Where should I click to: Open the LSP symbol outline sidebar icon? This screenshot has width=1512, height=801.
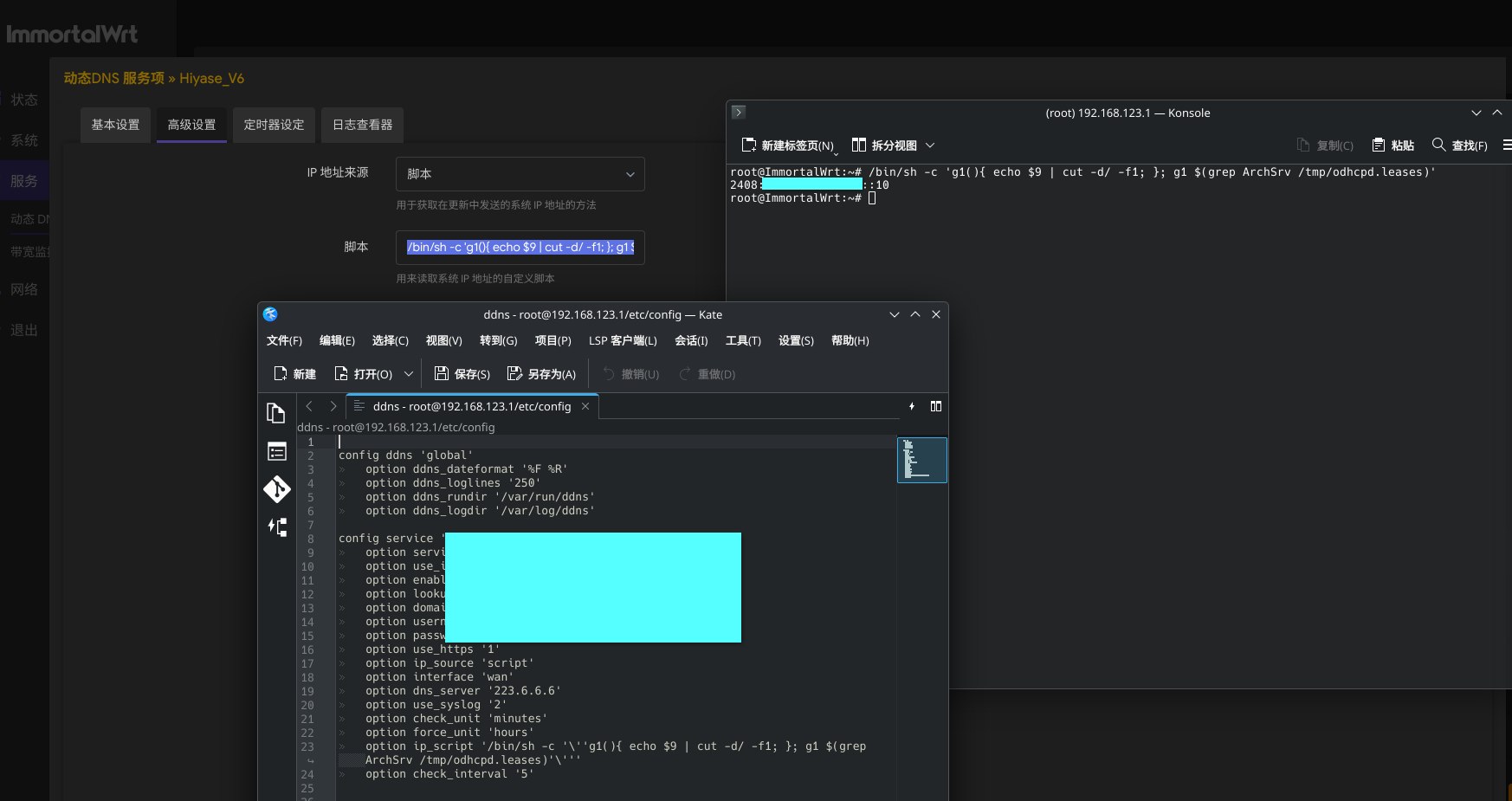click(x=277, y=526)
